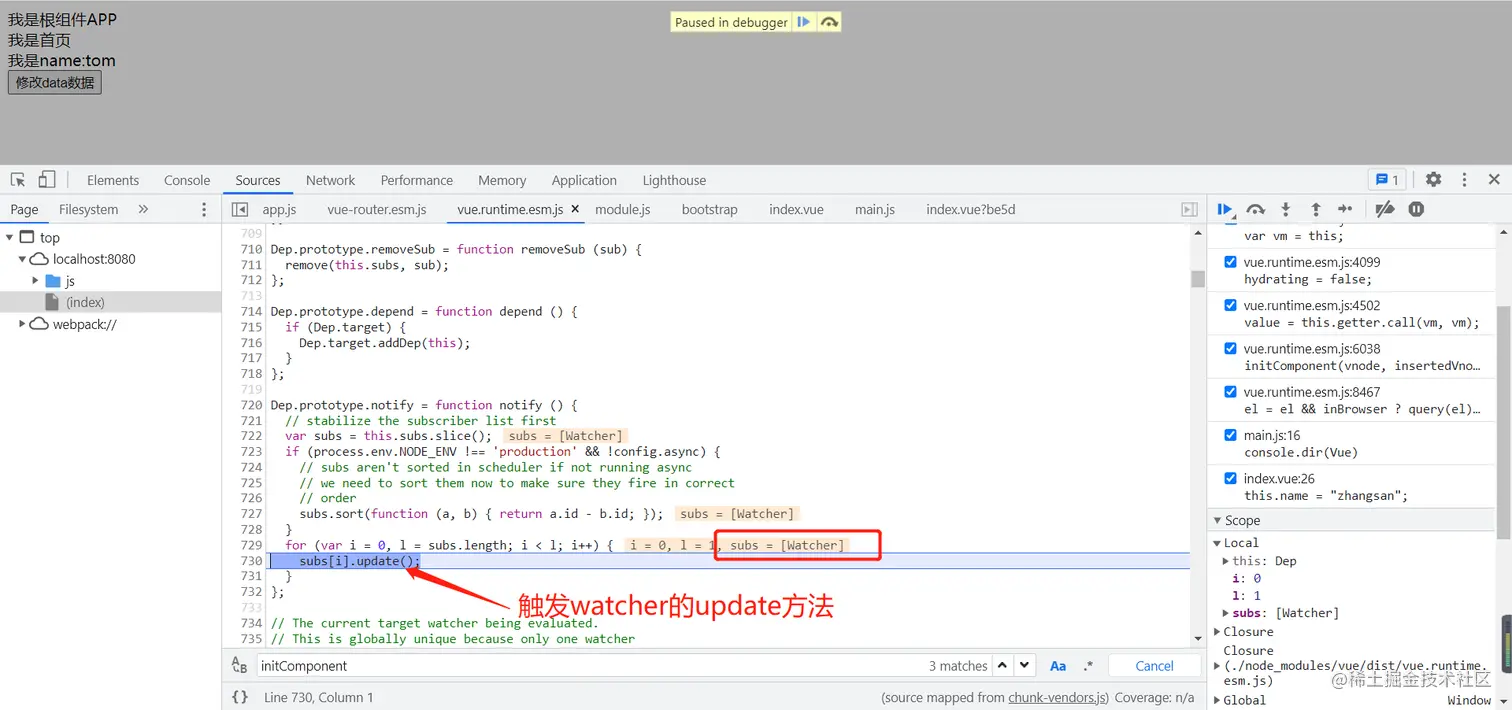Open the DevTools three-dot customize menu
Image resolution: width=1512 pixels, height=710 pixels.
point(1464,180)
